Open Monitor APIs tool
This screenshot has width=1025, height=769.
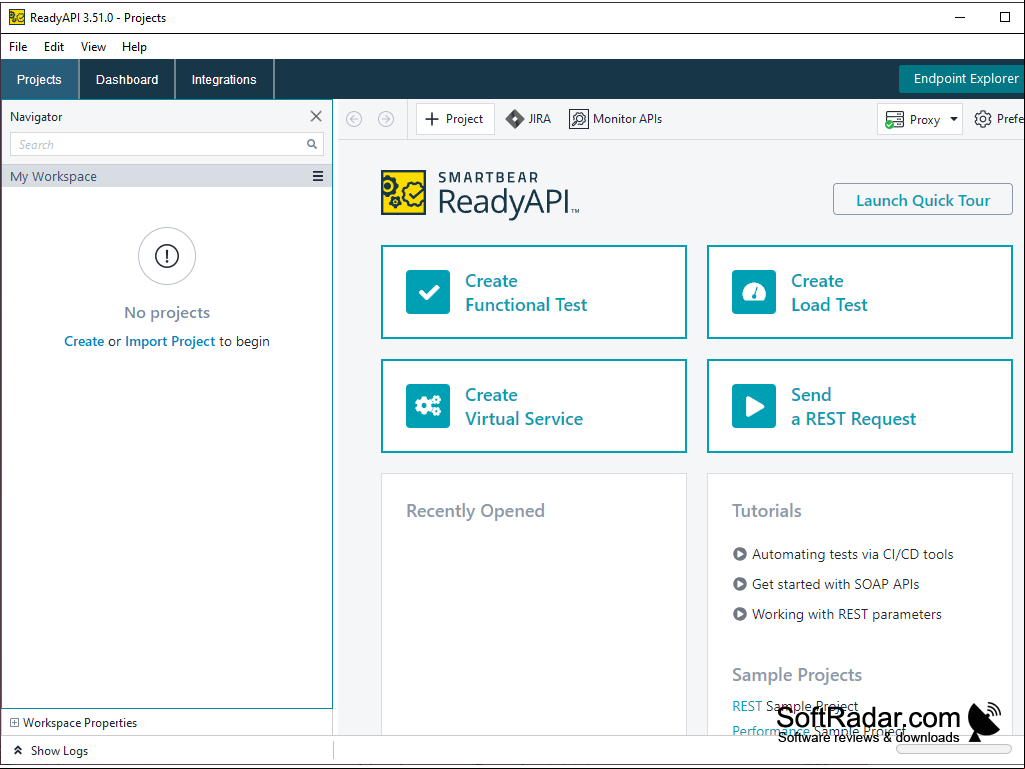pyautogui.click(x=615, y=119)
